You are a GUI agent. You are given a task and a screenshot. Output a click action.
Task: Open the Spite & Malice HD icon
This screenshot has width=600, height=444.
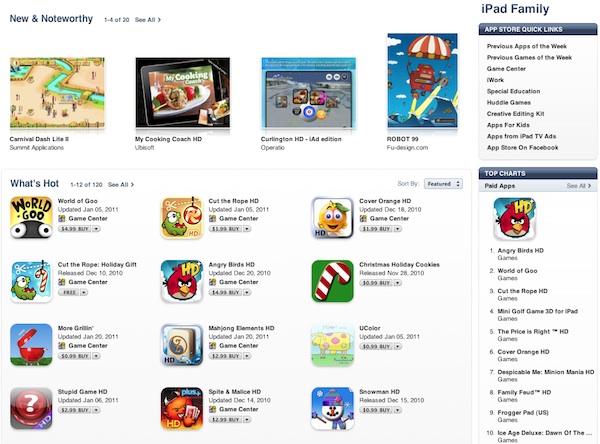tap(182, 408)
